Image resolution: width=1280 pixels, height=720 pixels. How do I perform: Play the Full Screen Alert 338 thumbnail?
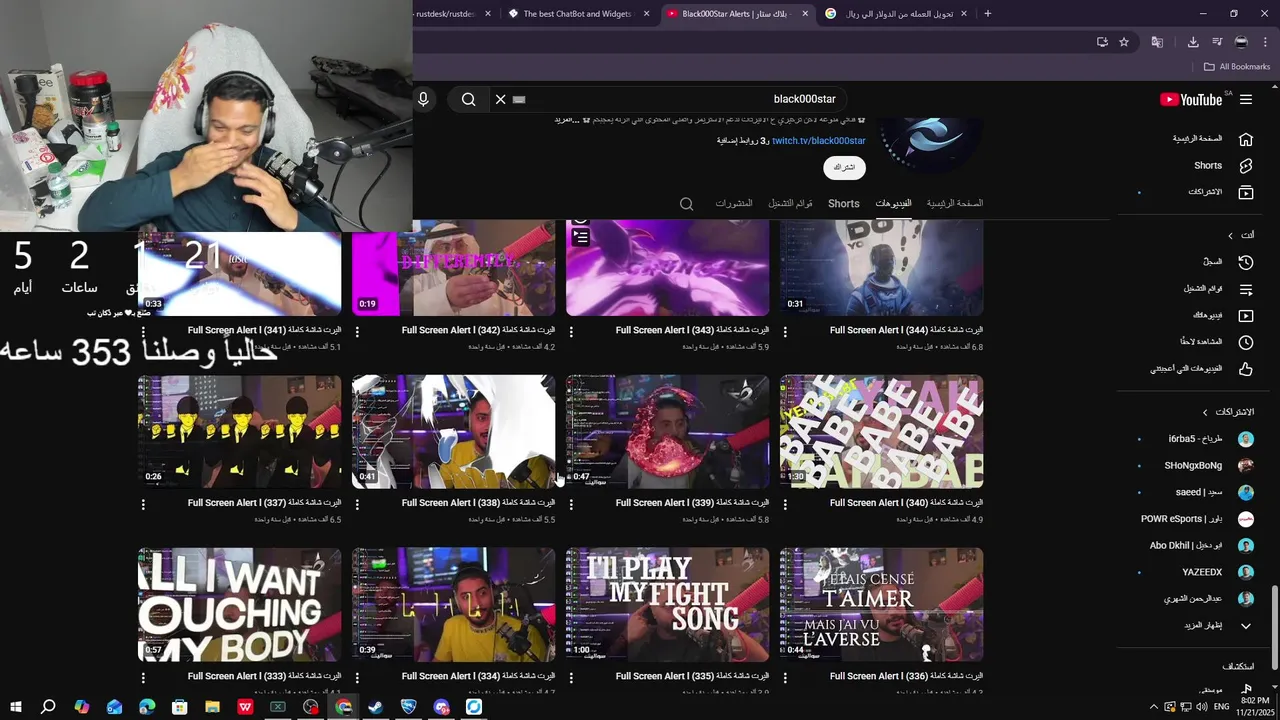(453, 432)
